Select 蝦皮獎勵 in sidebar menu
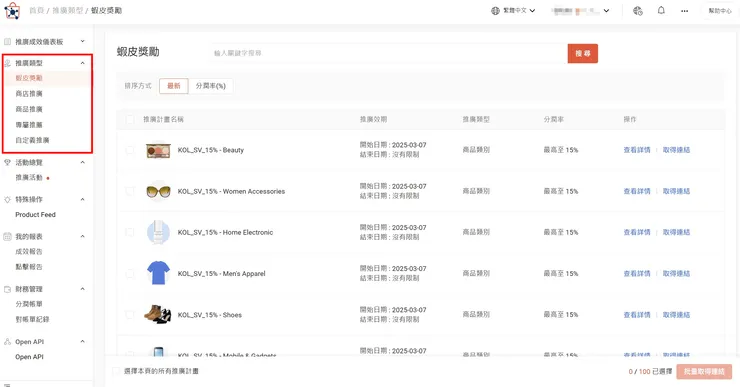The width and height of the screenshot is (740, 387). (x=29, y=78)
